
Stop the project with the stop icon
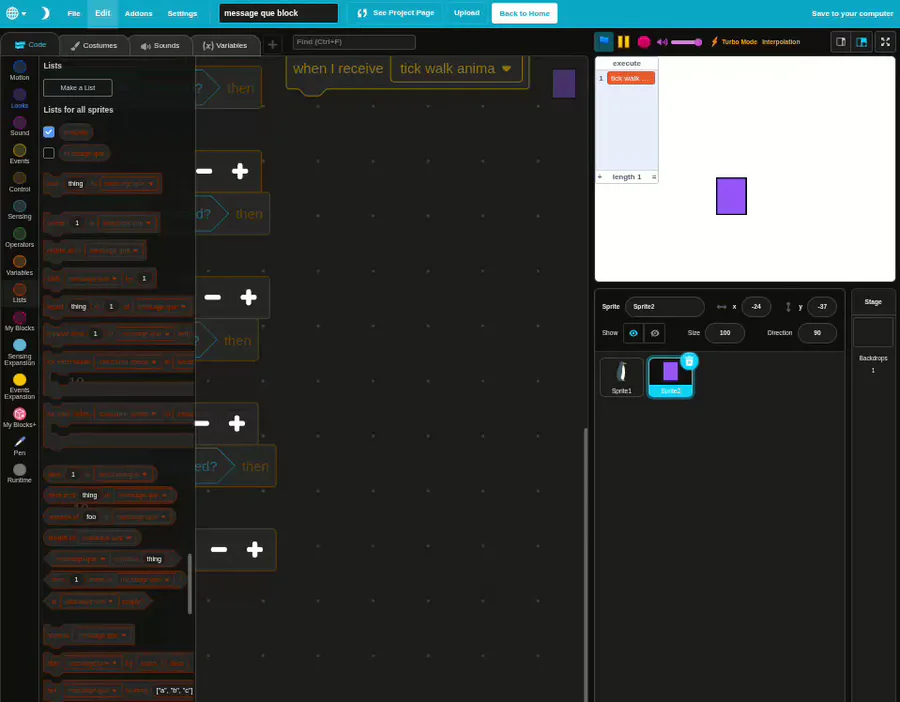click(x=643, y=41)
